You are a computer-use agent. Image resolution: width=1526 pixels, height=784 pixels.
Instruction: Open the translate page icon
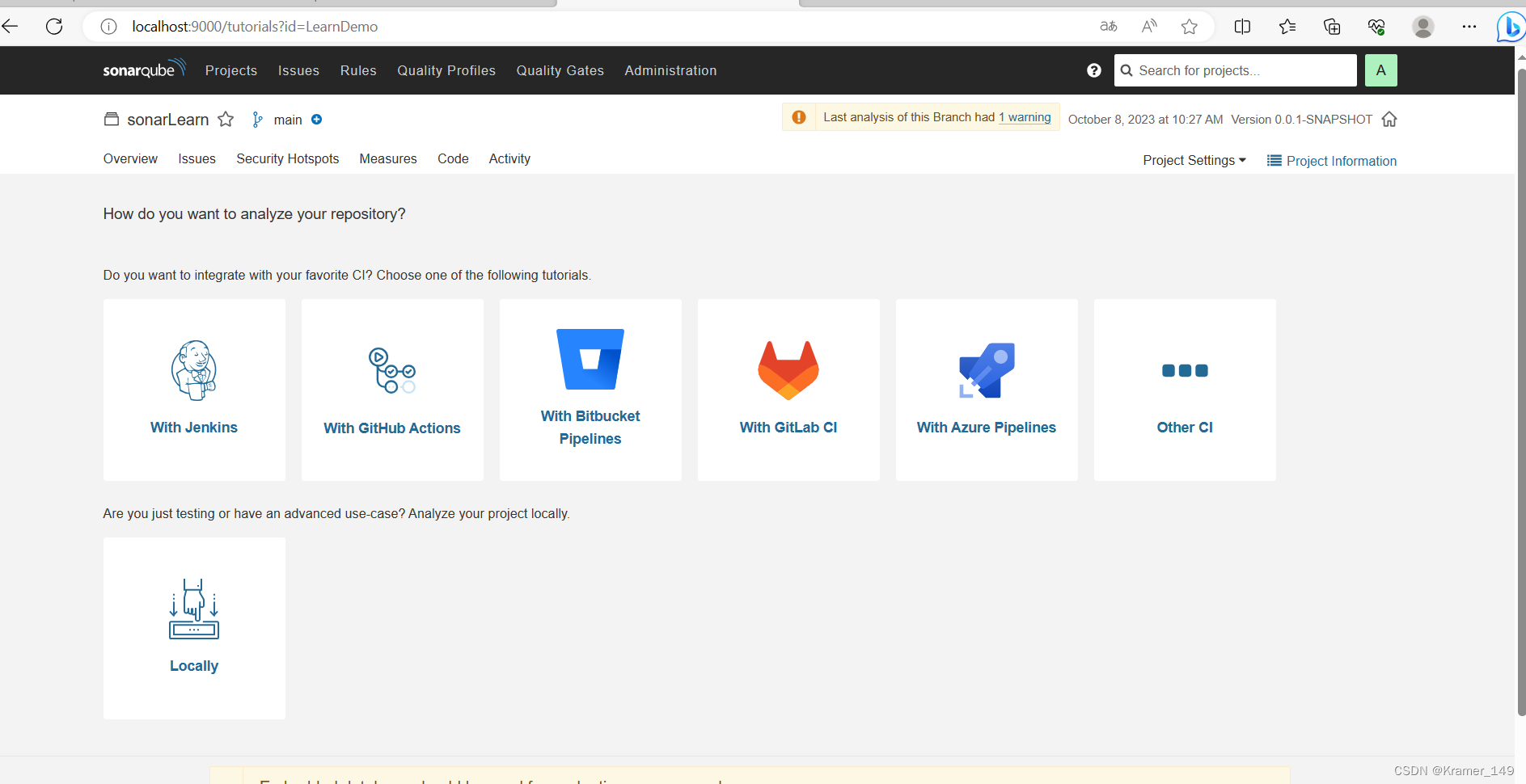(x=1109, y=27)
